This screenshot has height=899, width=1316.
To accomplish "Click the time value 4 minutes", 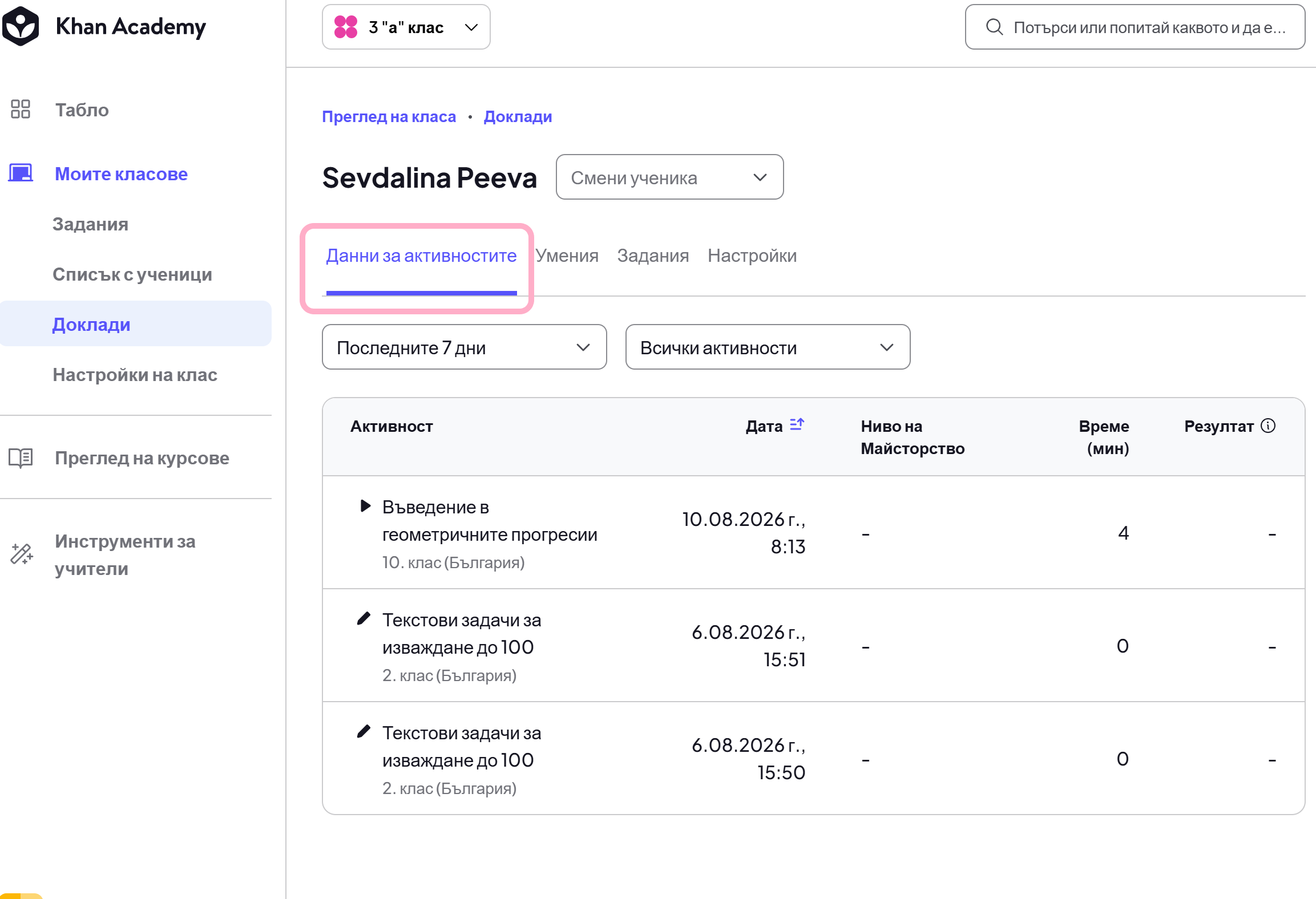I will point(1123,533).
